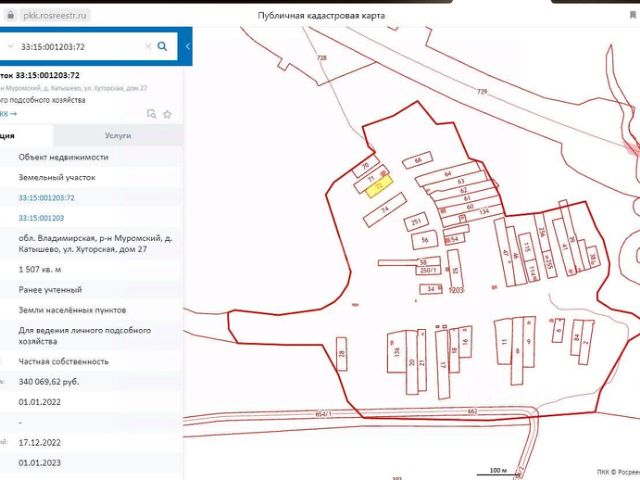The height and width of the screenshot is (480, 640).
Task: Open quarter link 33:15:001203
Action: coord(41,218)
